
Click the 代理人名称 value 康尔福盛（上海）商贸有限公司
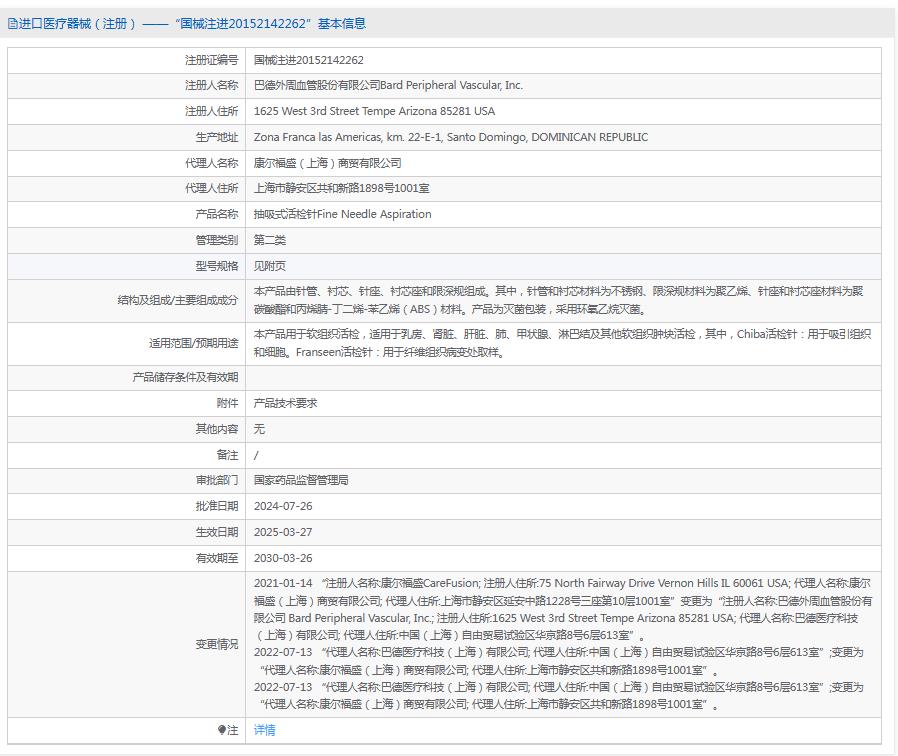pos(327,163)
